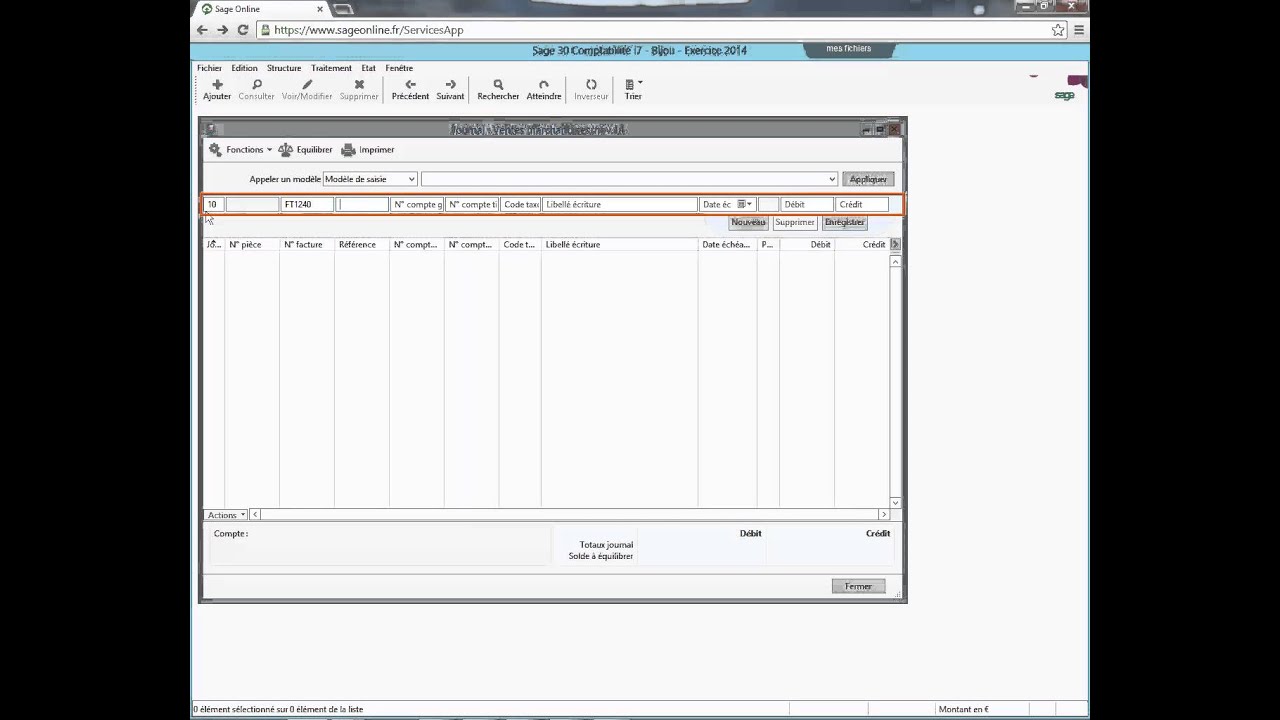This screenshot has height=720, width=1280.
Task: Click the Date échéance column header
Action: click(728, 244)
